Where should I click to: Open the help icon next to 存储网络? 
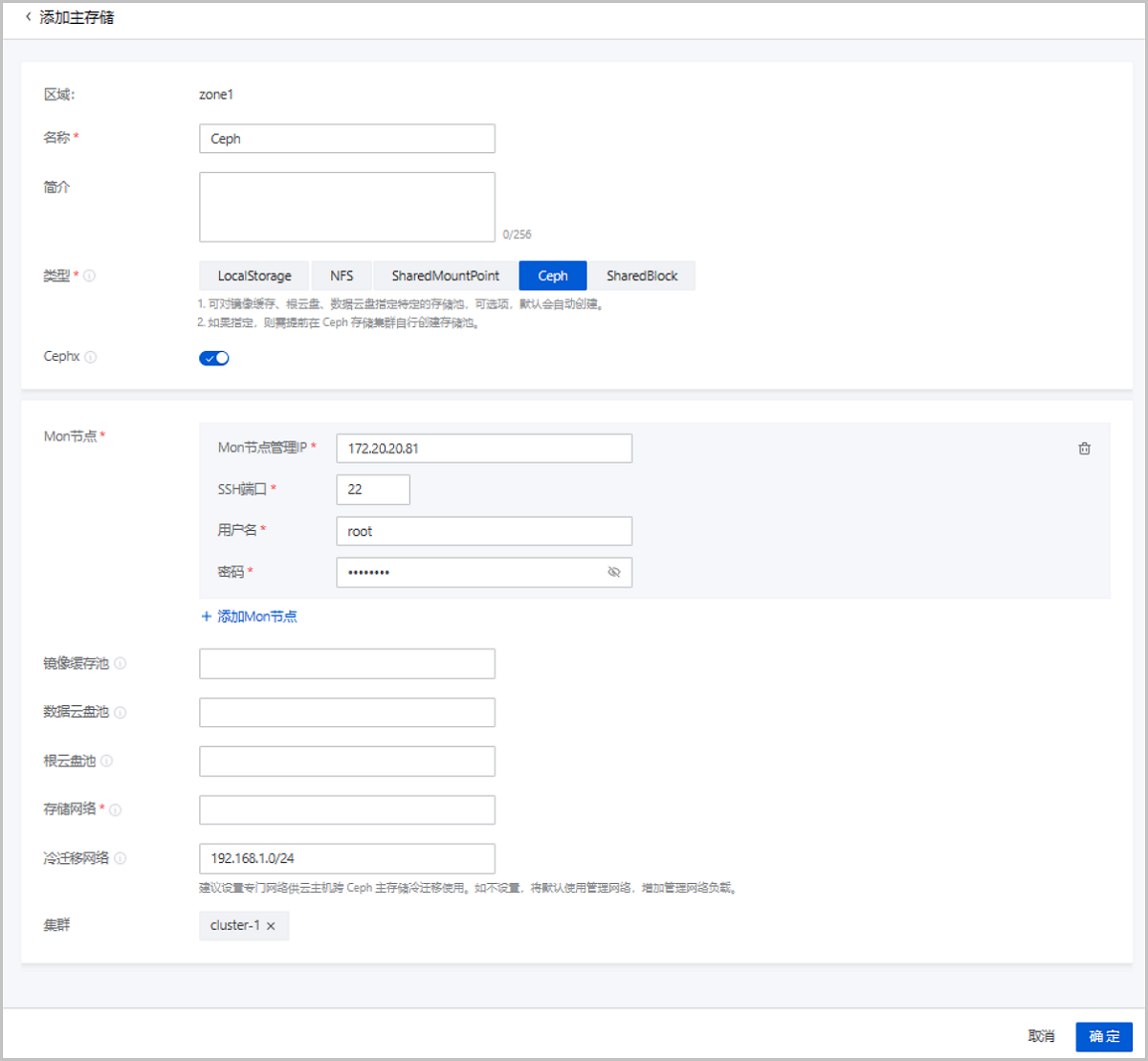[115, 809]
